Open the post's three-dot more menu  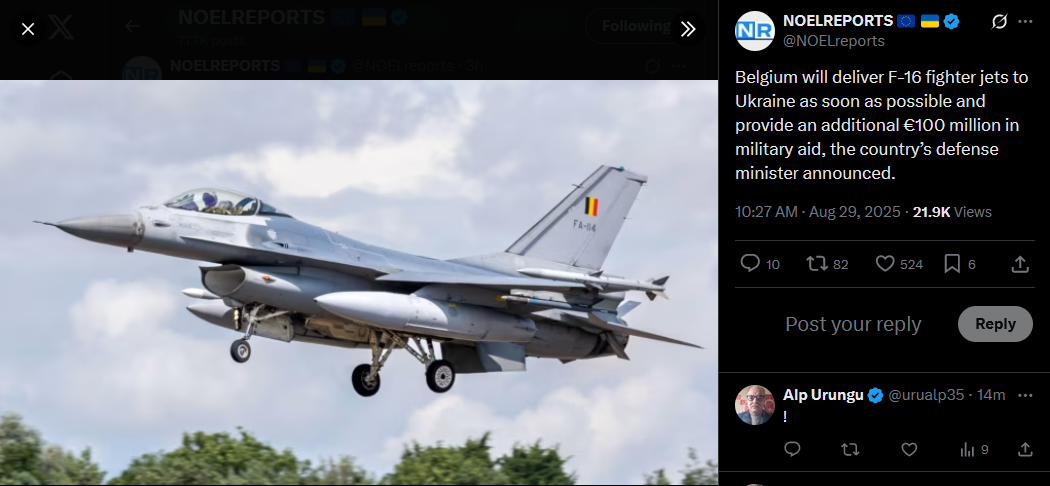click(1025, 22)
